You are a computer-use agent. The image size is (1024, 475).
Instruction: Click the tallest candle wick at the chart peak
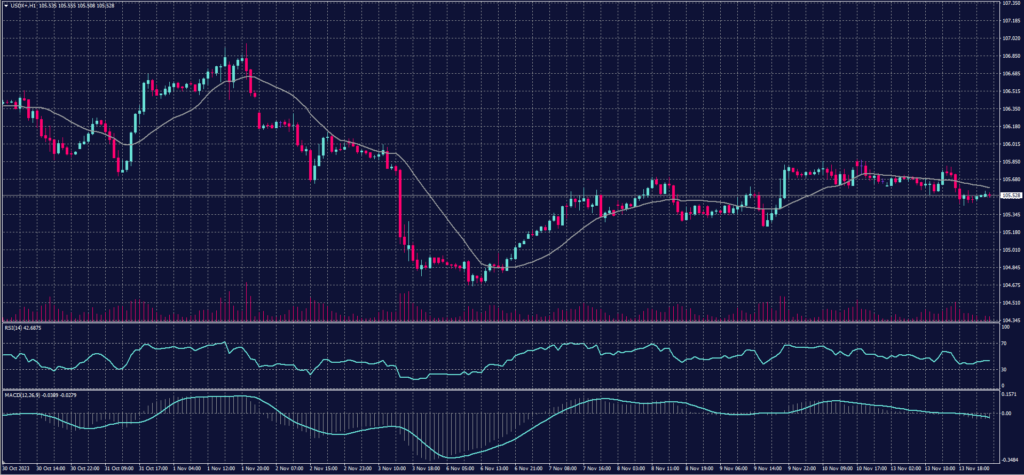[245, 47]
